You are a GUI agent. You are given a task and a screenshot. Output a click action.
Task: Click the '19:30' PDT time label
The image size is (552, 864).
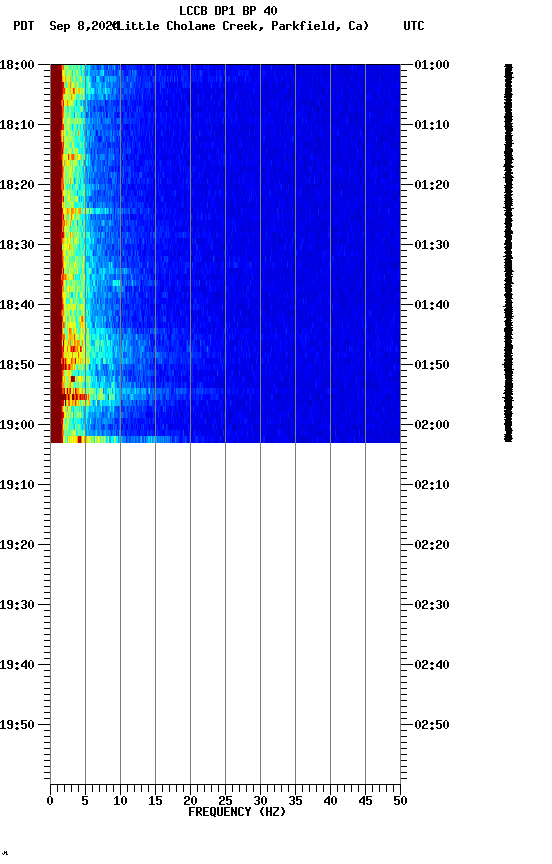17,606
